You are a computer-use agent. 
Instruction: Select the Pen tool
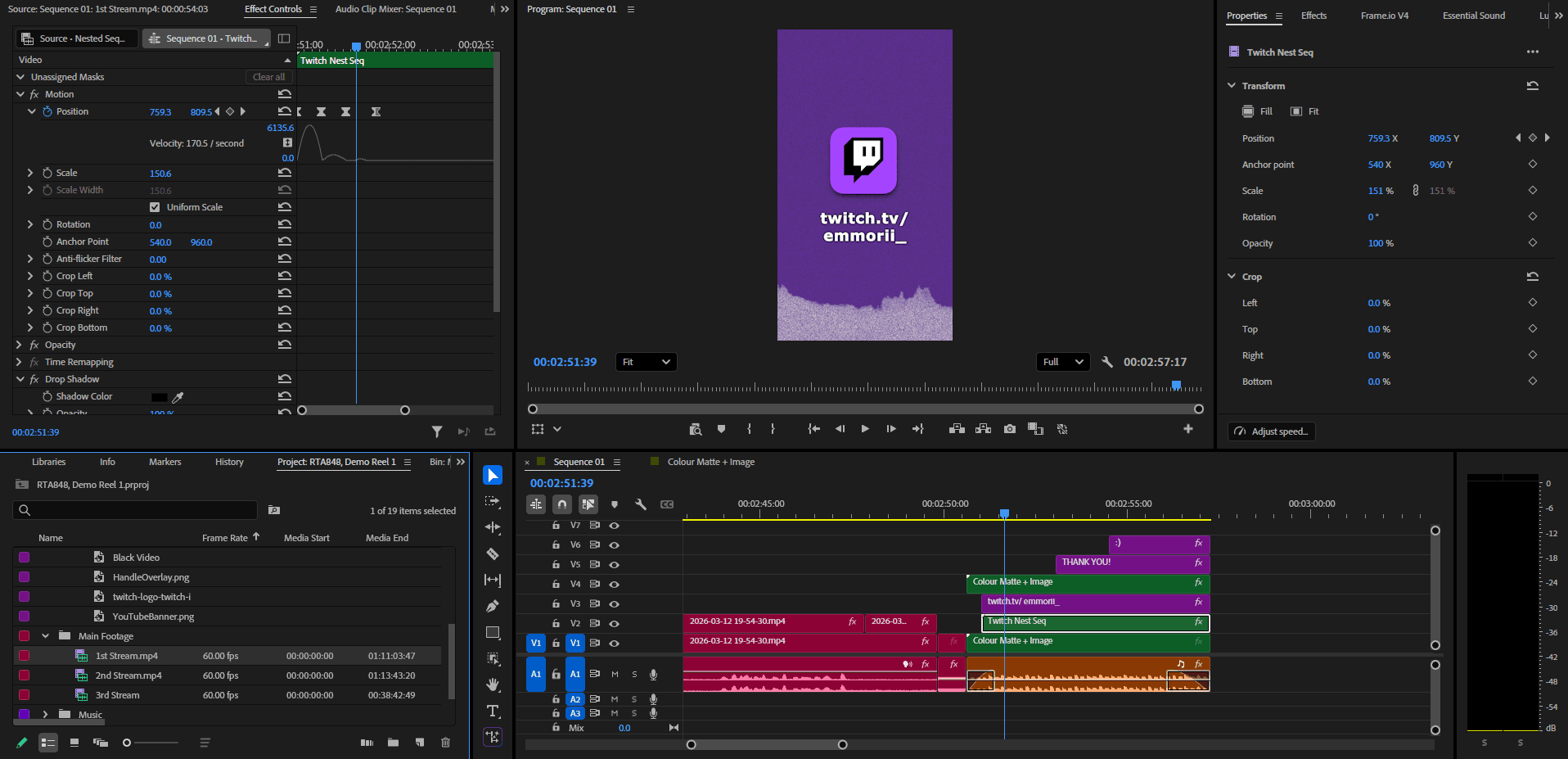(x=493, y=606)
